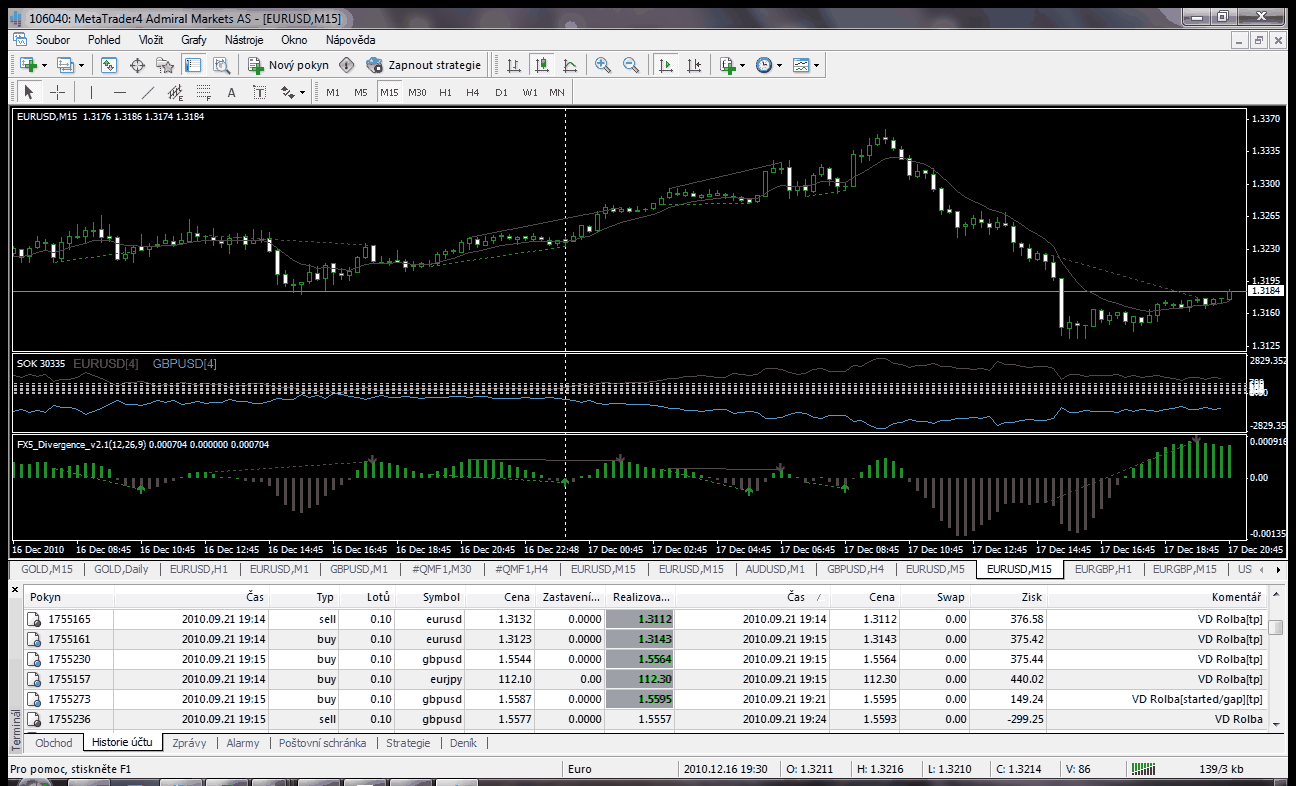Expand the Templates dropdown arrow

coord(817,65)
